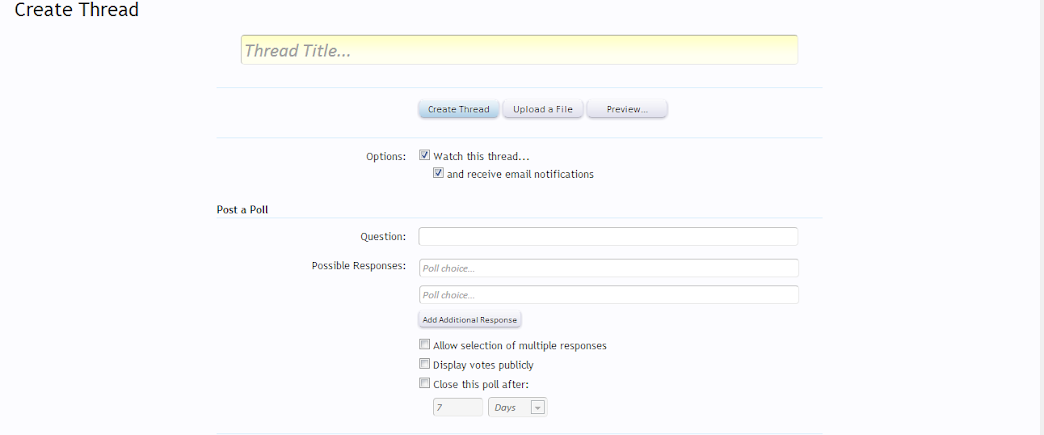This screenshot has height=435, width=1044.
Task: Click the Thread Title input field
Action: [x=518, y=50]
